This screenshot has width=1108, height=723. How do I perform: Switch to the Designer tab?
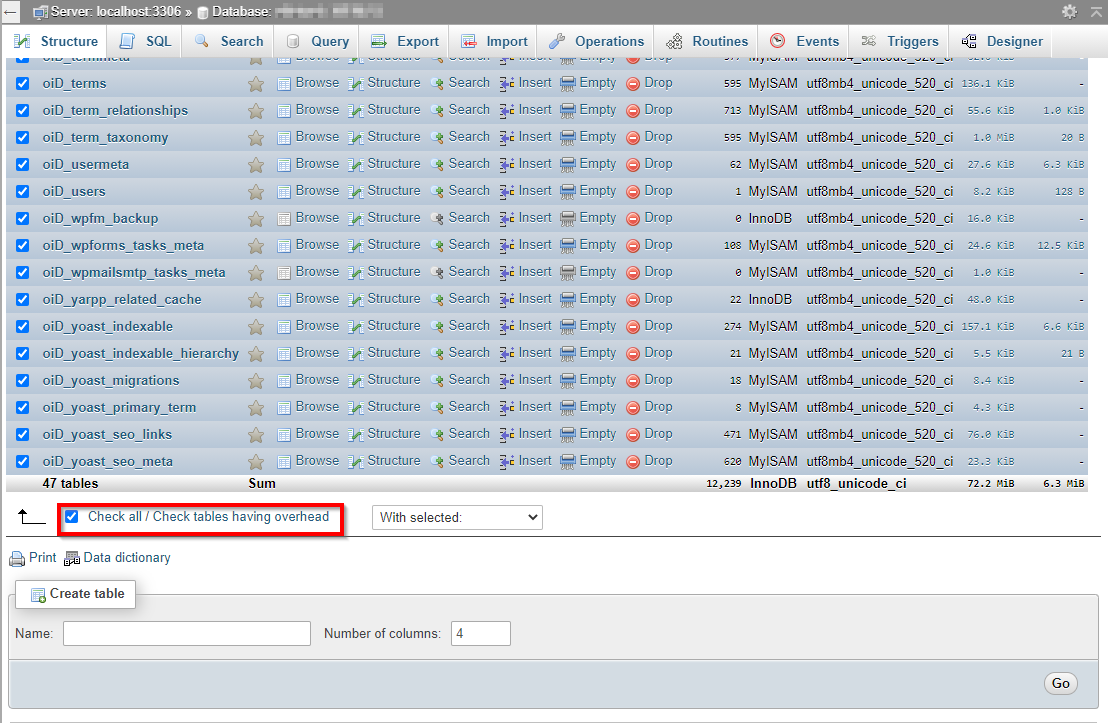pyautogui.click(x=1002, y=41)
